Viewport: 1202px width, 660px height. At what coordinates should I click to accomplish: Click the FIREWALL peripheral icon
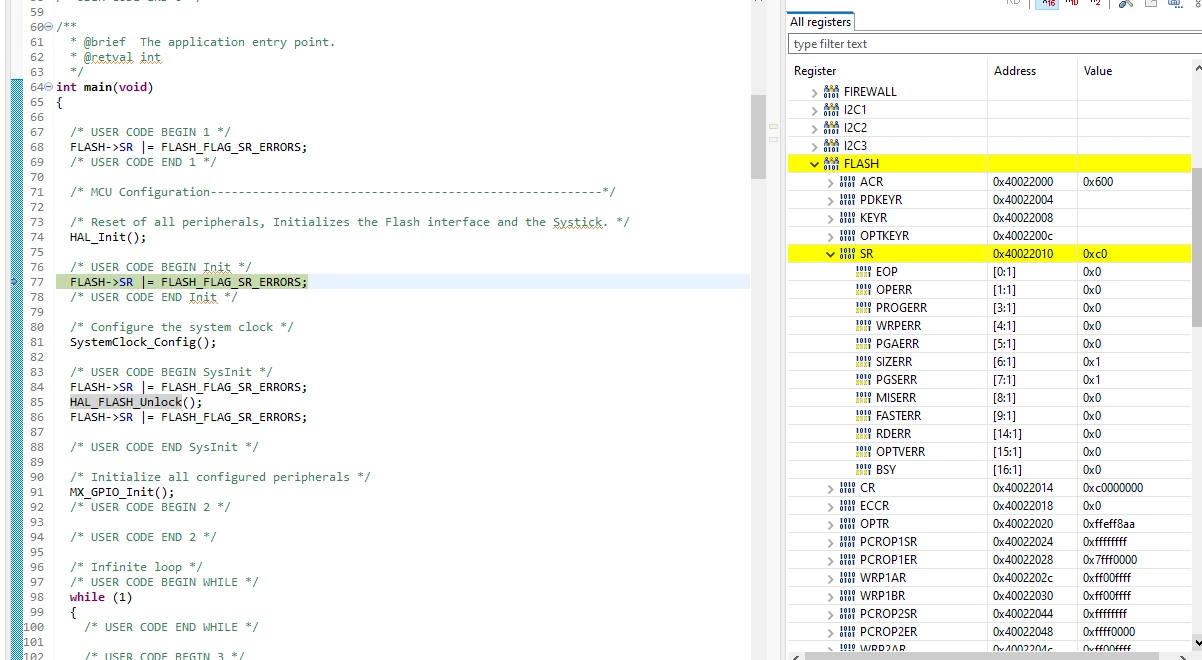[831, 92]
